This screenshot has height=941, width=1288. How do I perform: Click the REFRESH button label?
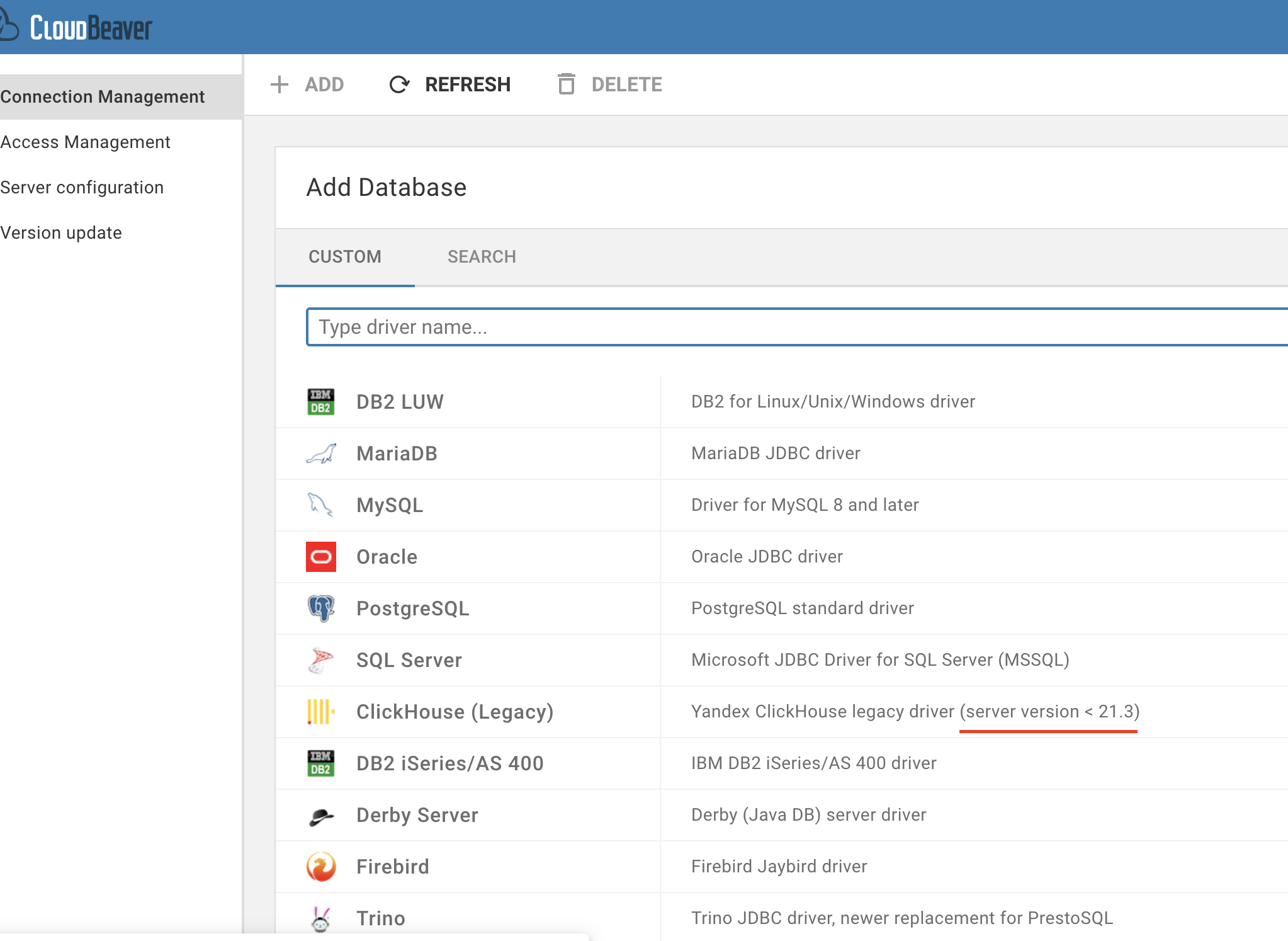pos(468,84)
